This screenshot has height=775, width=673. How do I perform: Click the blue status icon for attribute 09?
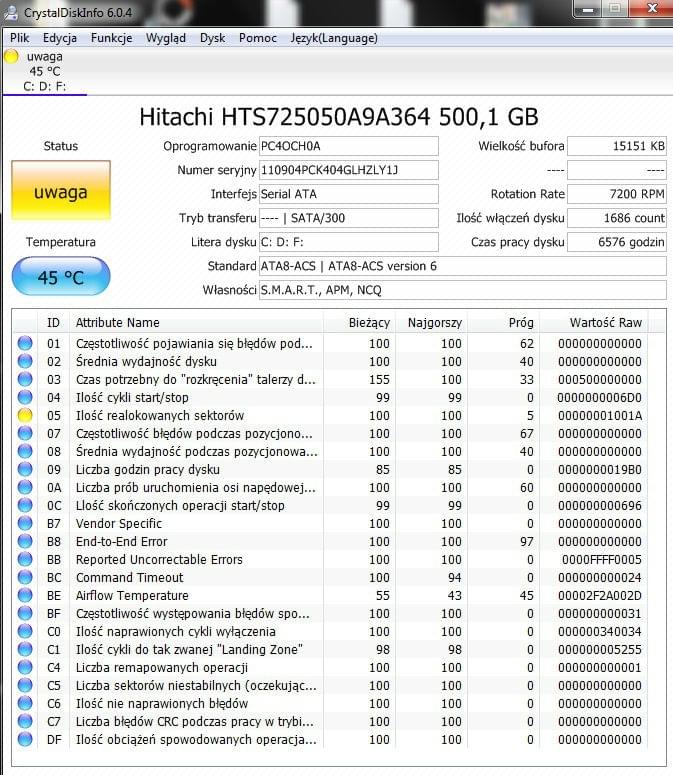pyautogui.click(x=25, y=469)
